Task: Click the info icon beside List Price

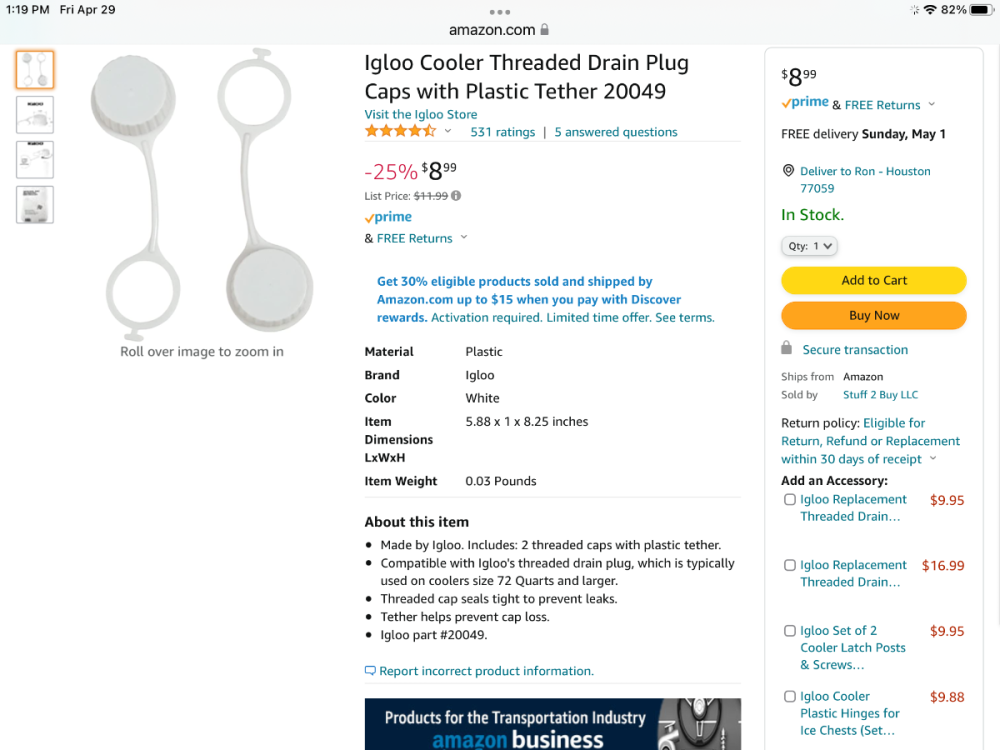Action: [456, 196]
